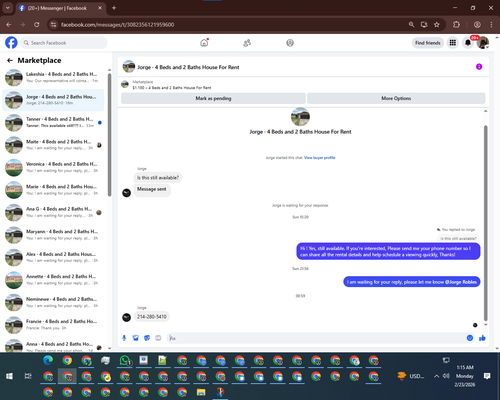The width and height of the screenshot is (500, 400).
Task: Click the Facebook logo icon
Action: [11, 43]
